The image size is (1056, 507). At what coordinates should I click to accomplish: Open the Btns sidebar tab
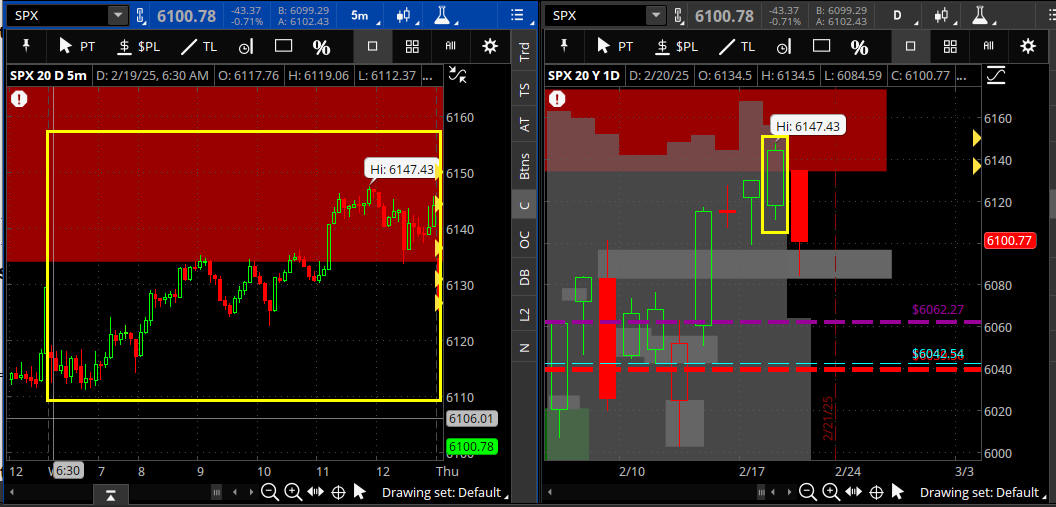coord(524,166)
